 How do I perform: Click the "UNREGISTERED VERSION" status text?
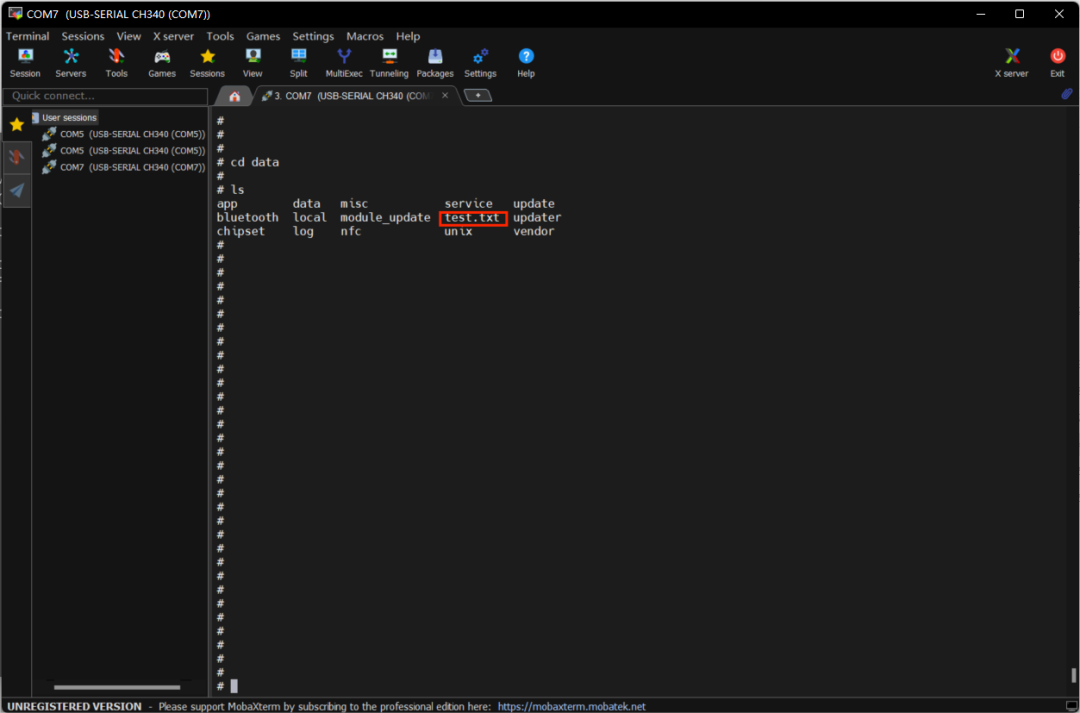(74, 706)
